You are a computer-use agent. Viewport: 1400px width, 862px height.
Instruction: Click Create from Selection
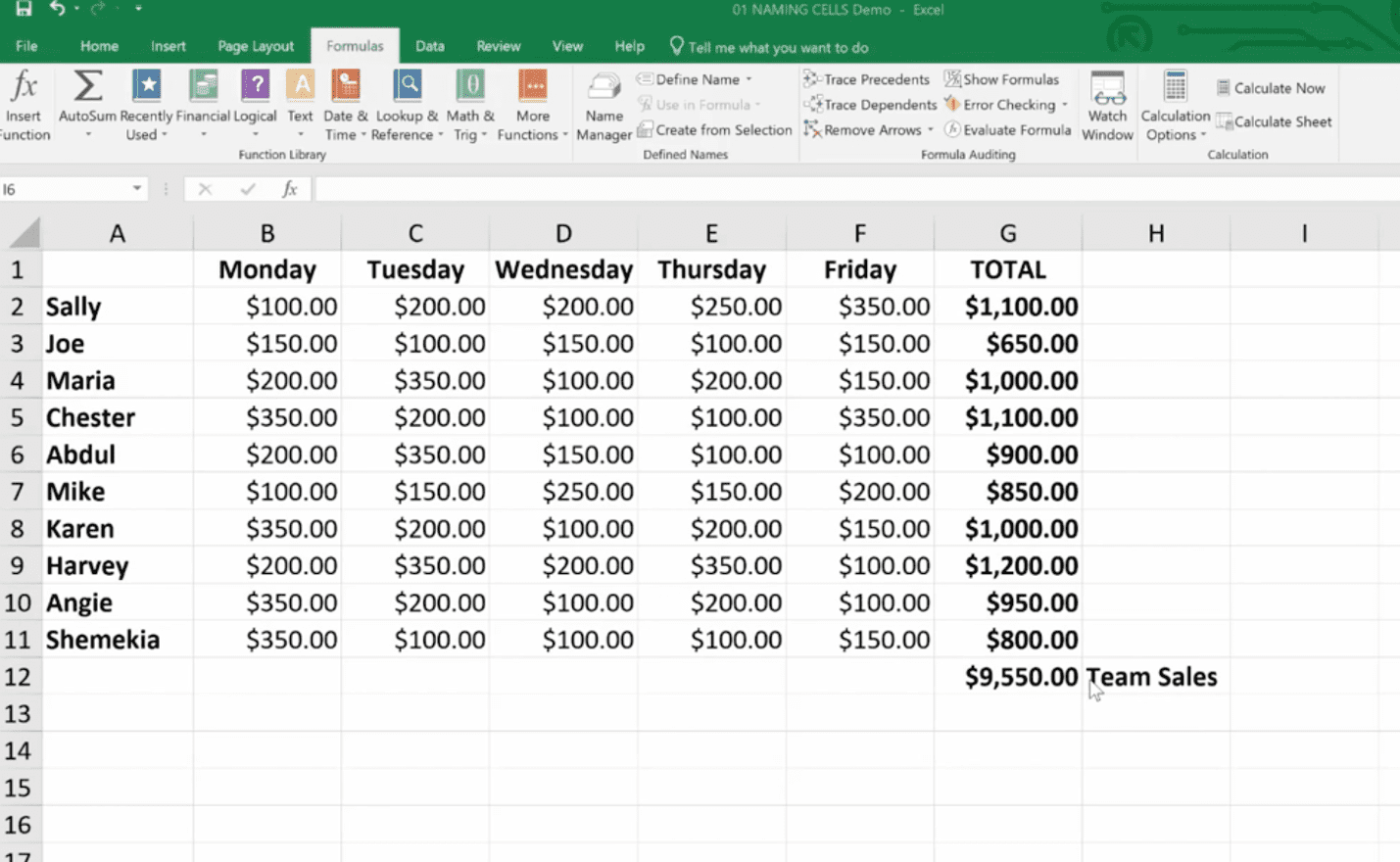[x=714, y=129]
